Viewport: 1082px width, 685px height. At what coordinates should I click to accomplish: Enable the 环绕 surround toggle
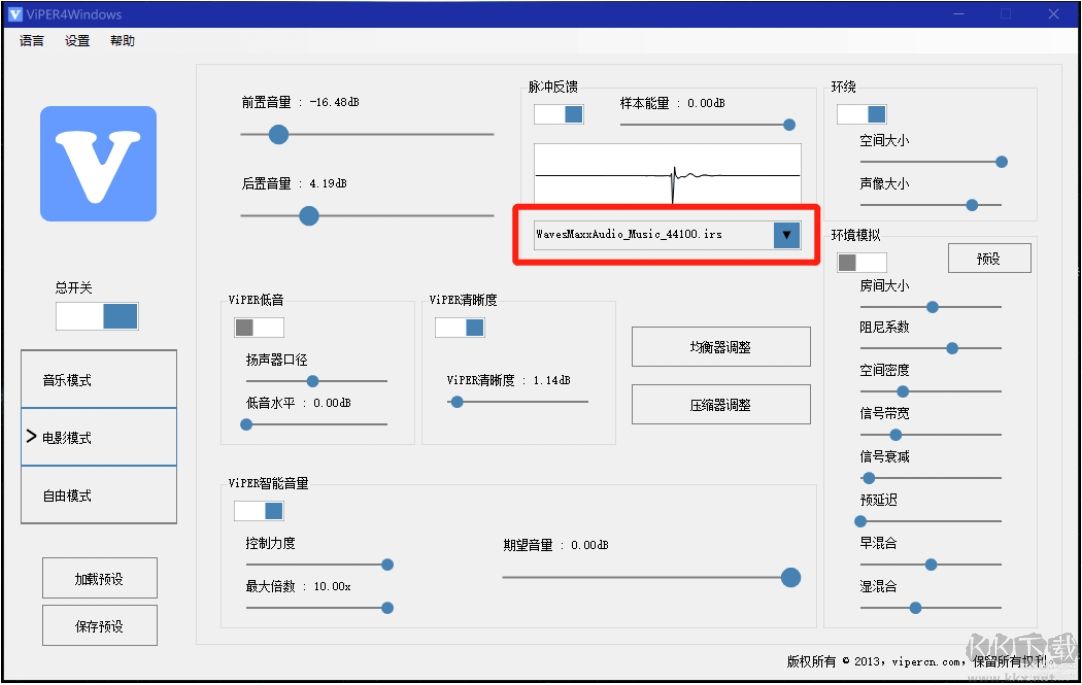coord(861,114)
